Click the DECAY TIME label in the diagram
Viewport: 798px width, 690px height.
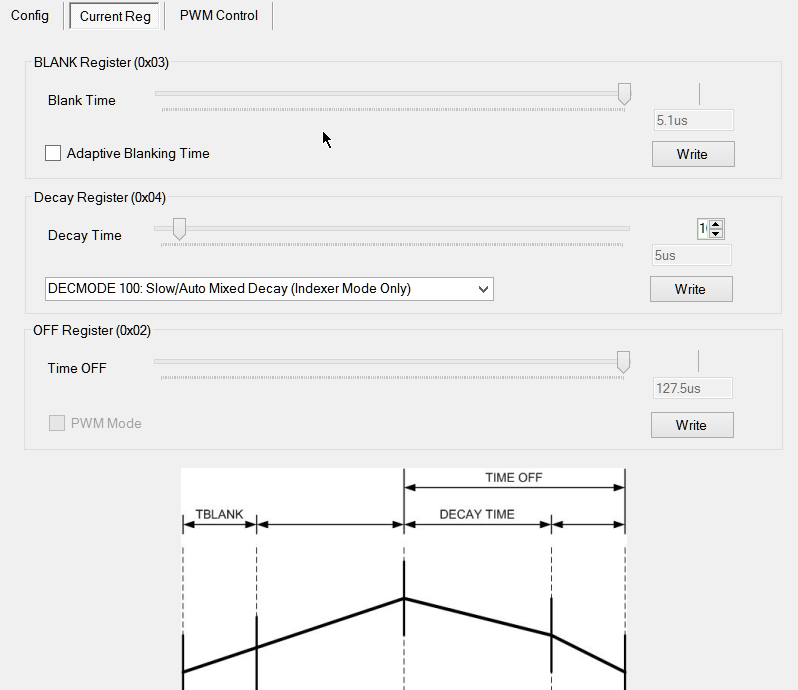477,514
